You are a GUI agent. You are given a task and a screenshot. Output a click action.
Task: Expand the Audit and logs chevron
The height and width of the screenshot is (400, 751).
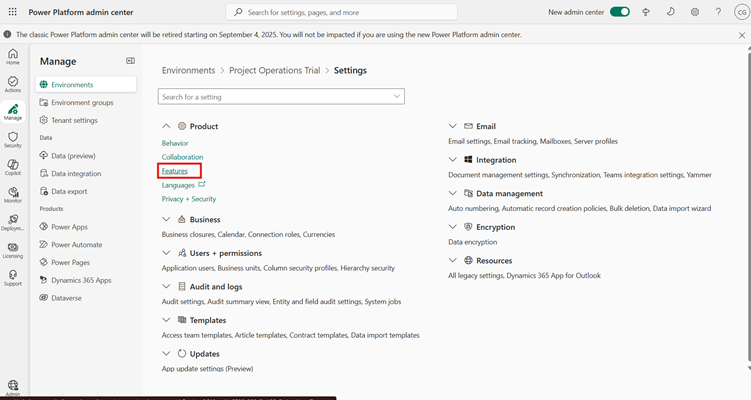coord(166,286)
